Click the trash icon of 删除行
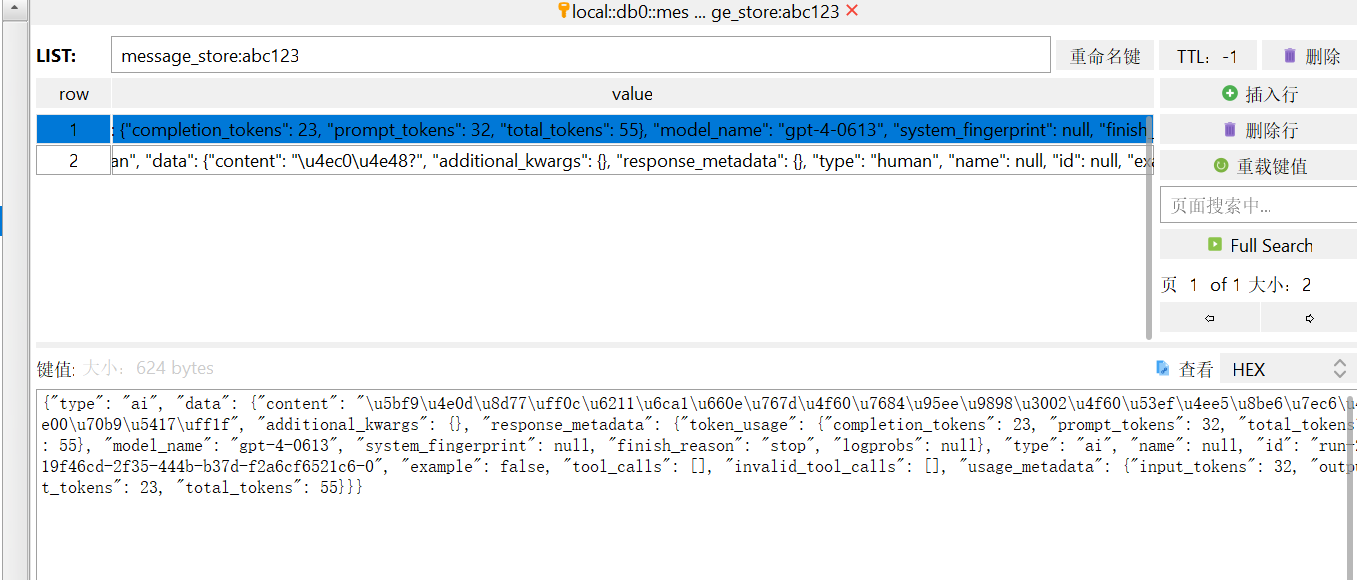 click(x=1229, y=130)
